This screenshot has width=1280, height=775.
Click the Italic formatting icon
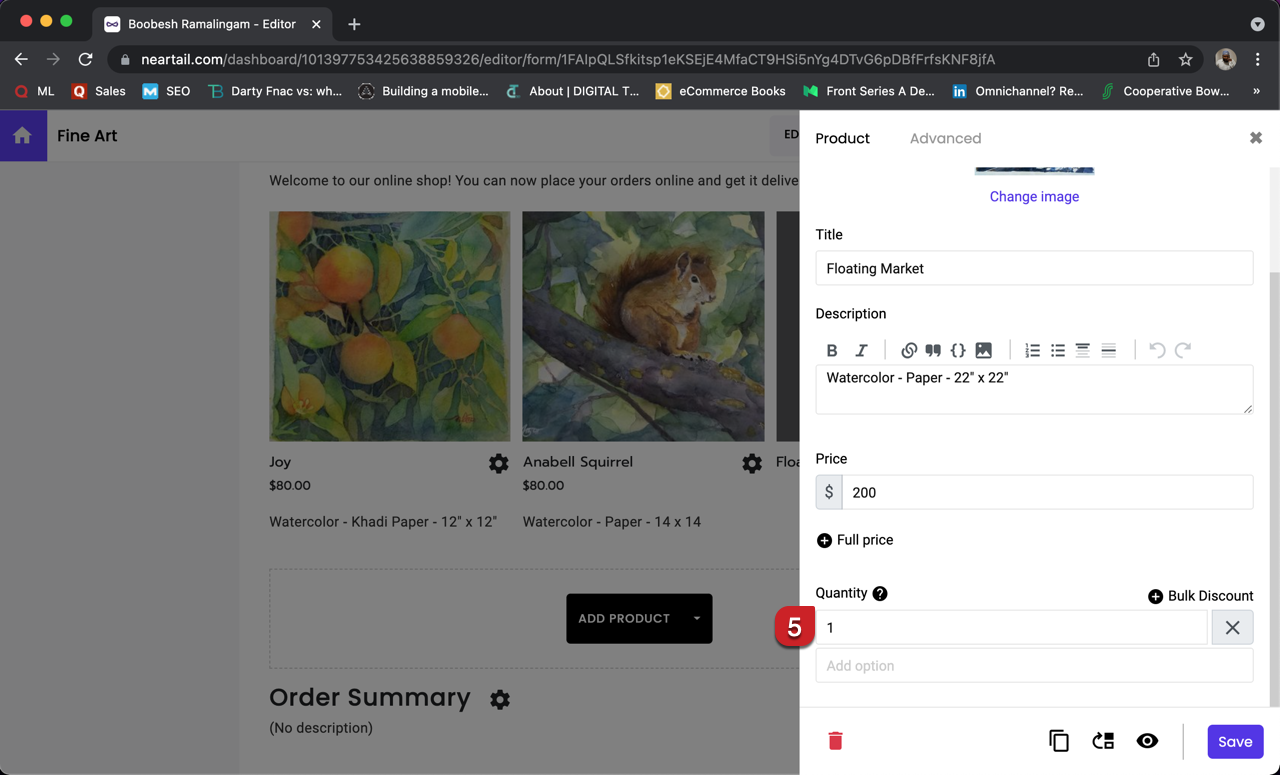pyautogui.click(x=861, y=350)
